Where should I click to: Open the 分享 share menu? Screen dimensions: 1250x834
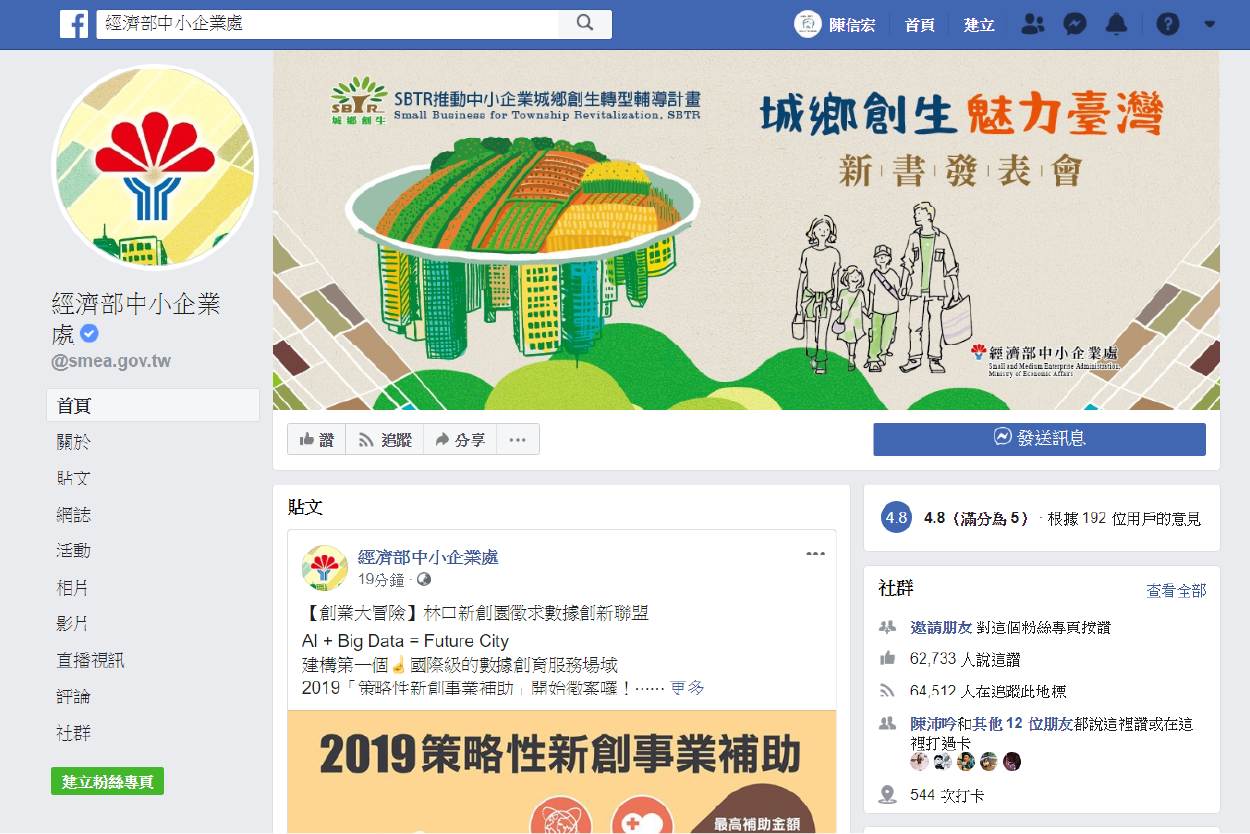click(x=460, y=439)
